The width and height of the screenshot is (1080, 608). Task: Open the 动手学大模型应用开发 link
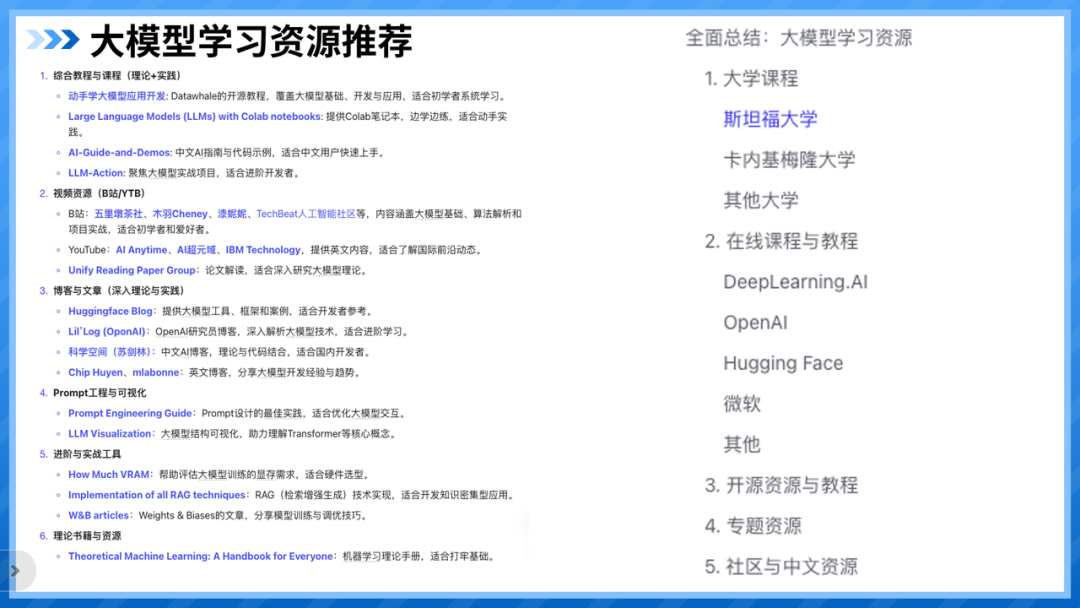point(116,96)
